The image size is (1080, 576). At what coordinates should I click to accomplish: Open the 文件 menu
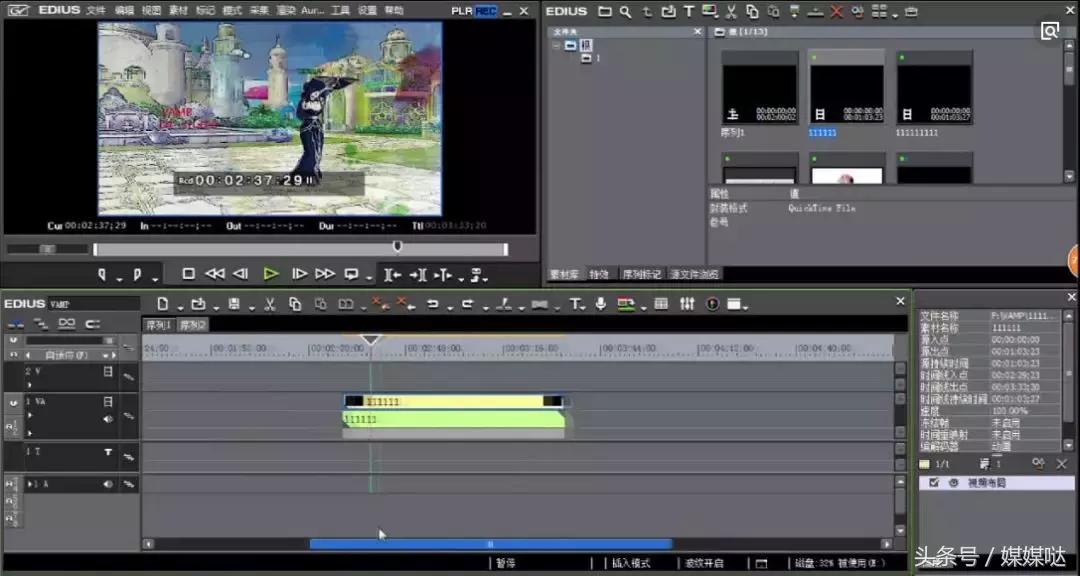click(95, 10)
